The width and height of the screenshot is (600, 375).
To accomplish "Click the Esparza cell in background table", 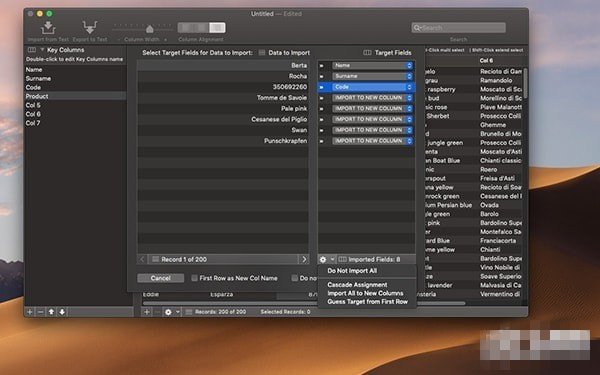I will (x=222, y=294).
